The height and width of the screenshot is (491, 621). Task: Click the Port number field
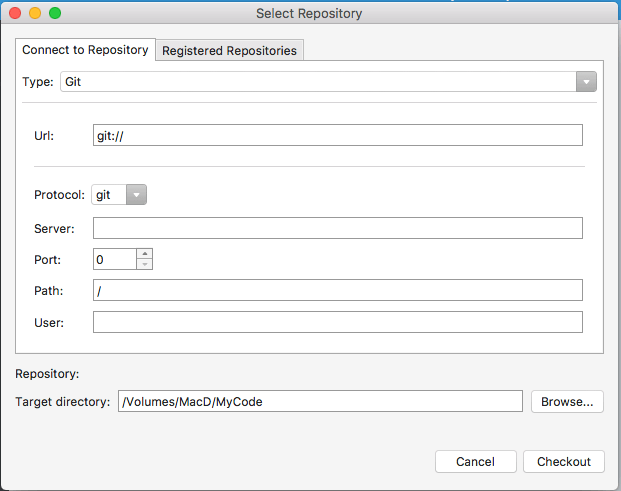tap(114, 259)
